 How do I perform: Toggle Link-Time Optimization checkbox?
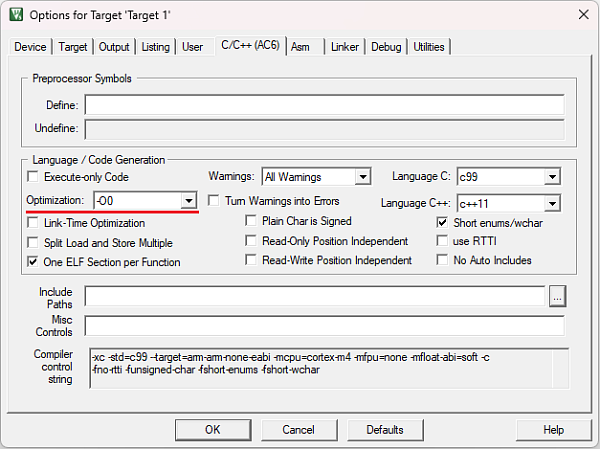tap(34, 223)
